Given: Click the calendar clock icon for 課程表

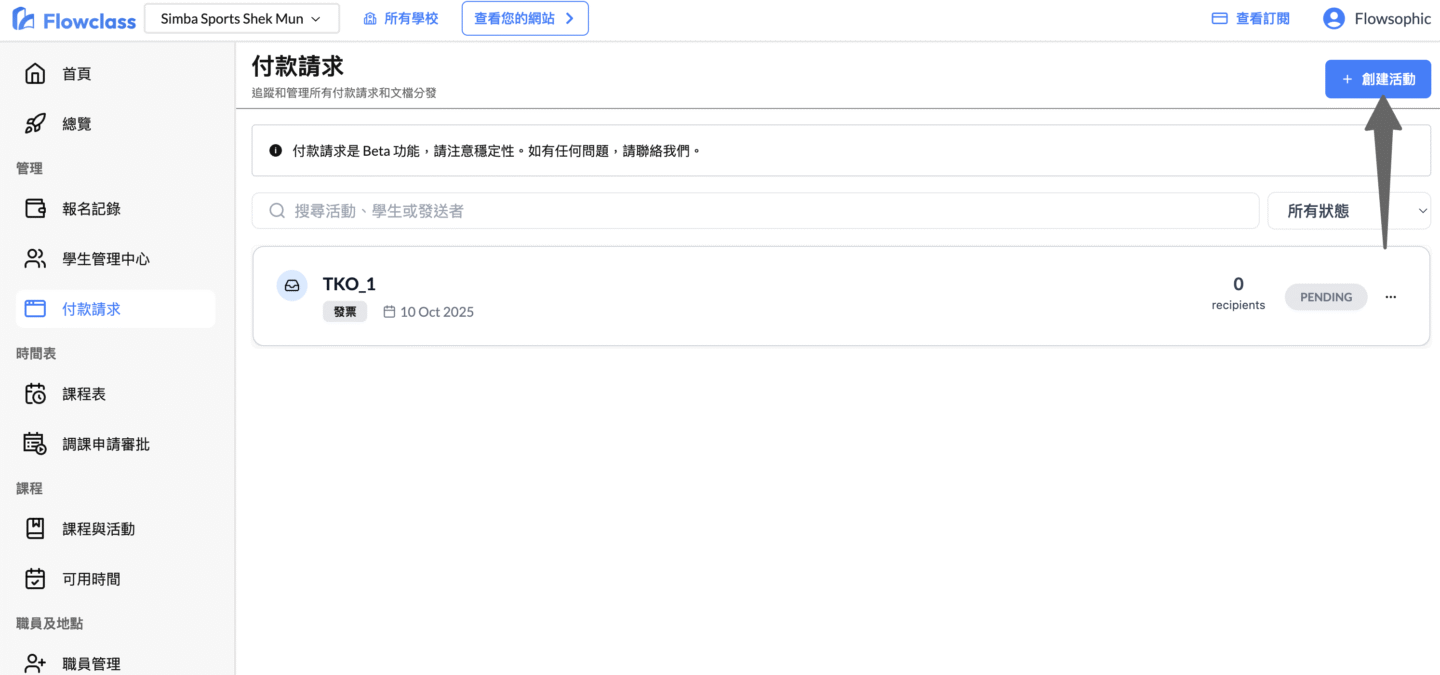Looking at the screenshot, I should 35,394.
